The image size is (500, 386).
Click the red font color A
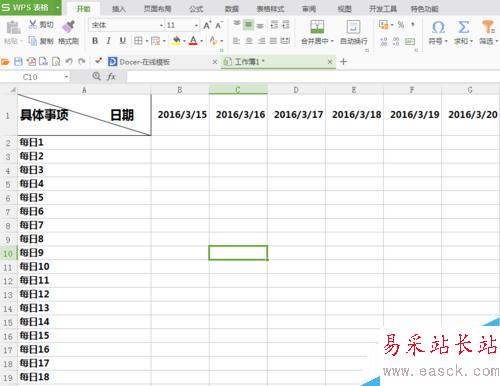pyautogui.click(x=193, y=41)
